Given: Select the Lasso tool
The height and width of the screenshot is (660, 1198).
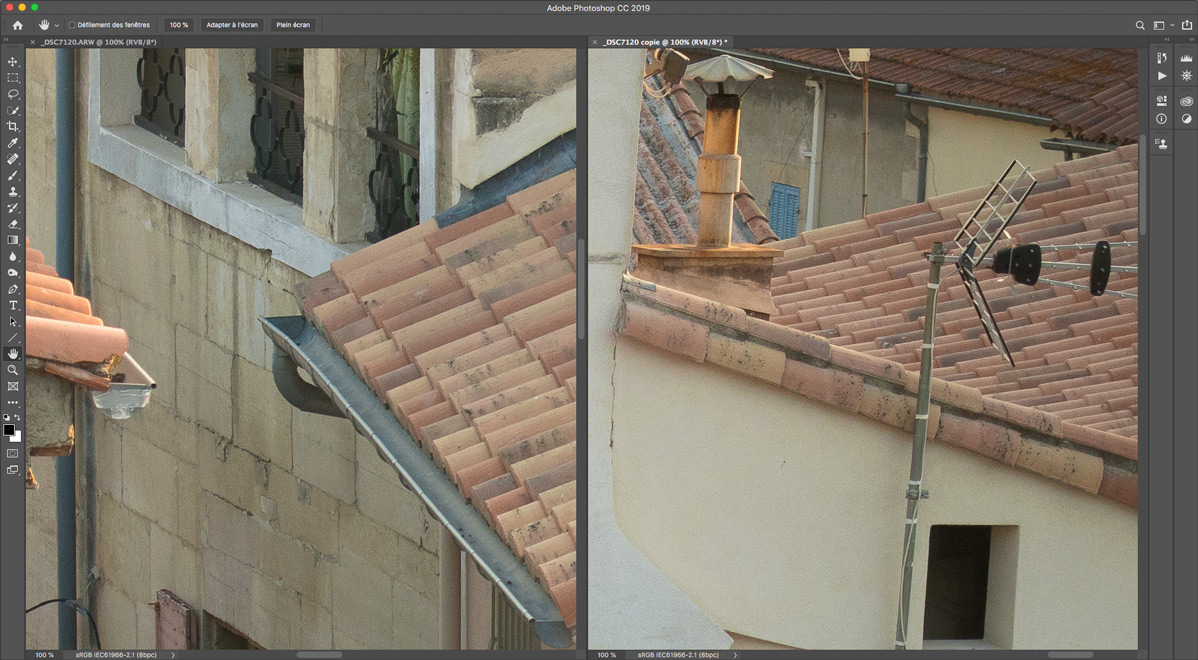Looking at the screenshot, I should (13, 94).
